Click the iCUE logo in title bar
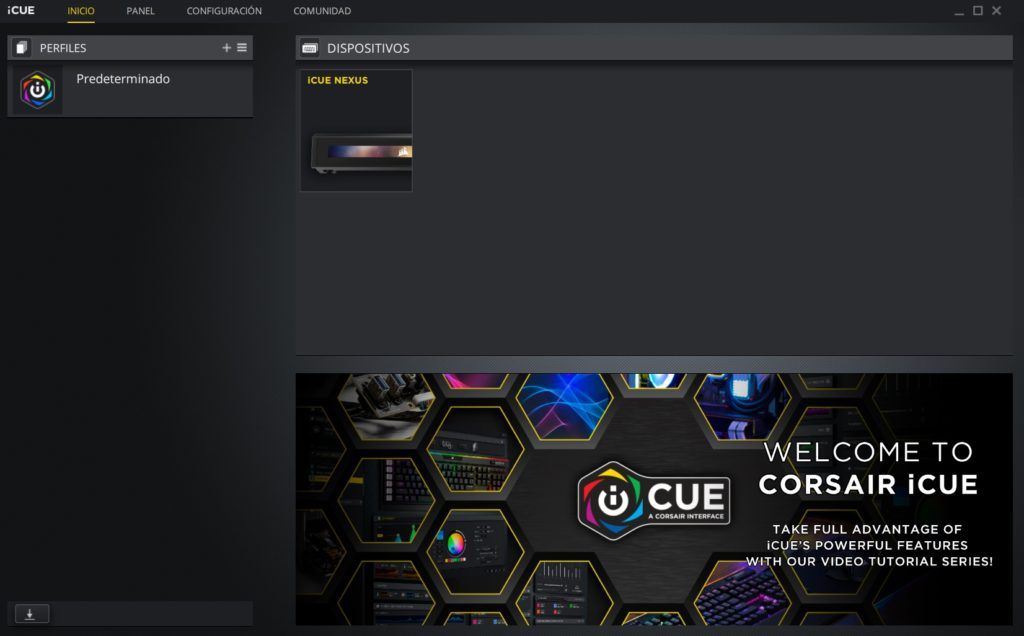This screenshot has height=636, width=1024. pyautogui.click(x=21, y=10)
